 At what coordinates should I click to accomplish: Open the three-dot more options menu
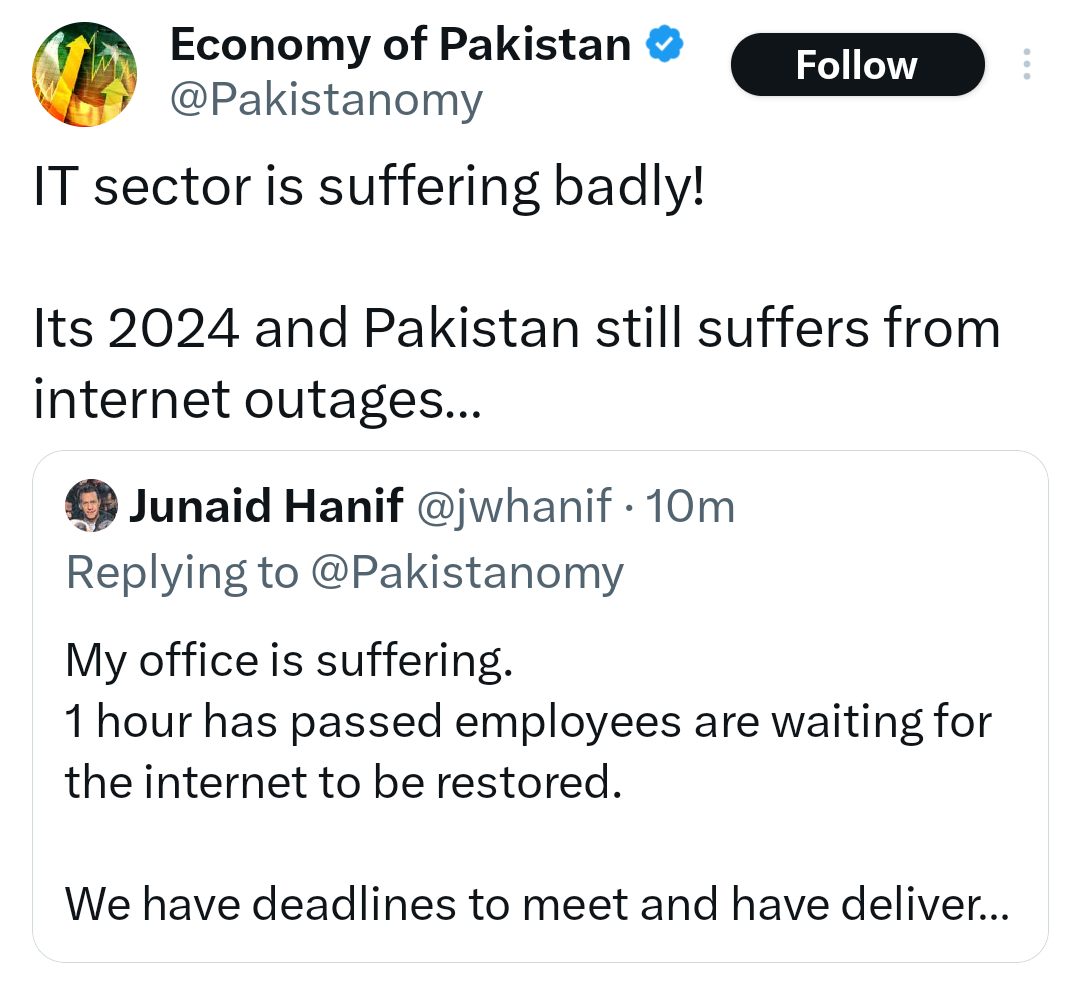pos(1027,65)
